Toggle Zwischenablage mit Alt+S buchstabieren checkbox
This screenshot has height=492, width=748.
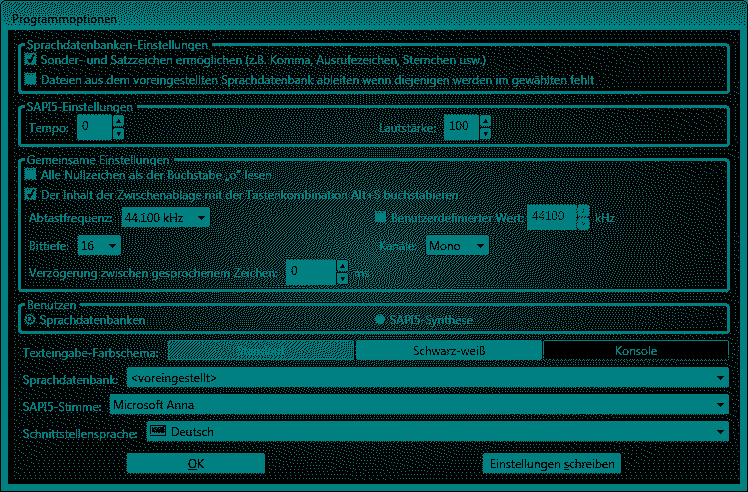point(31,194)
